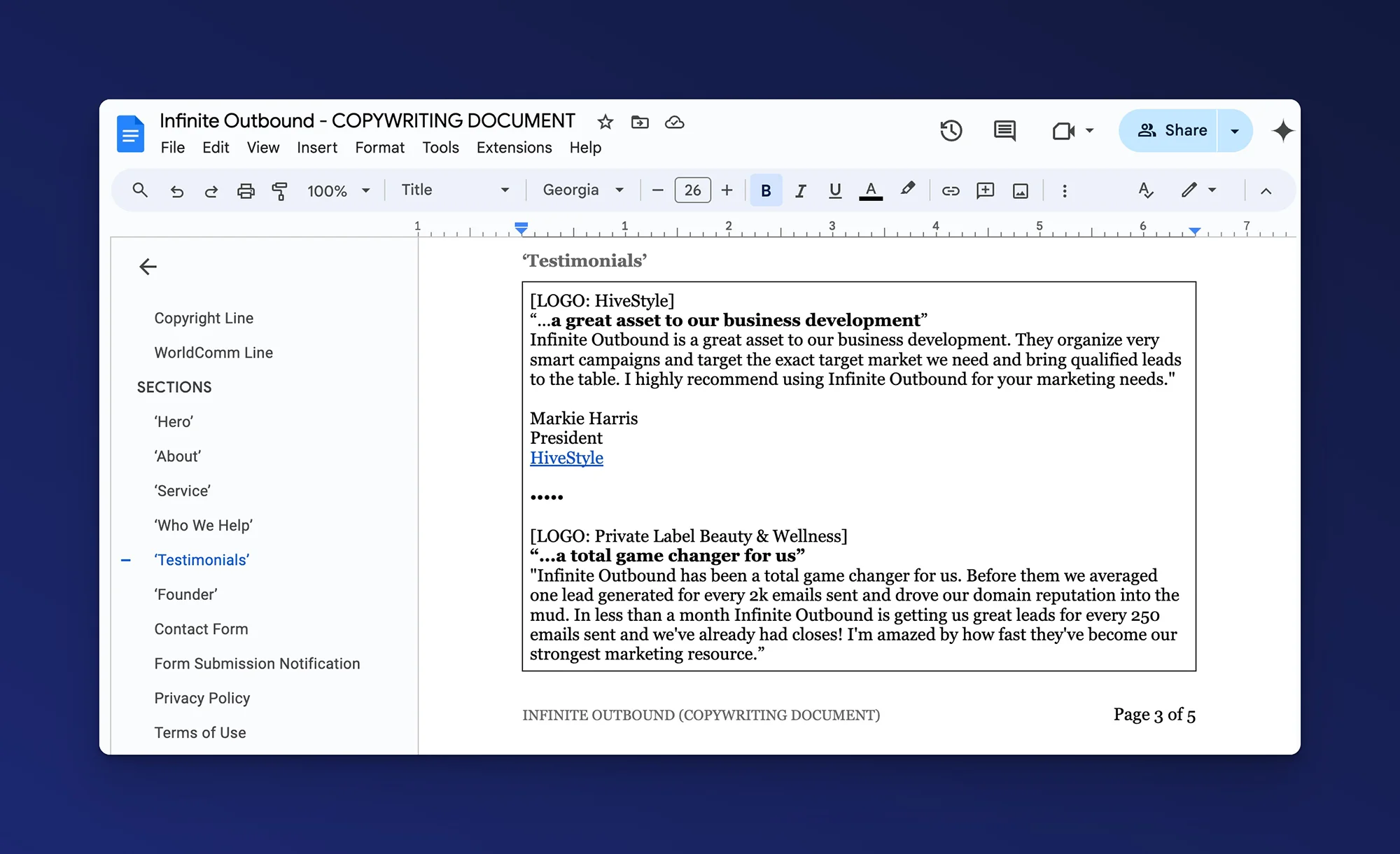This screenshot has width=1400, height=854.
Task: Click the font size field
Action: (x=692, y=190)
